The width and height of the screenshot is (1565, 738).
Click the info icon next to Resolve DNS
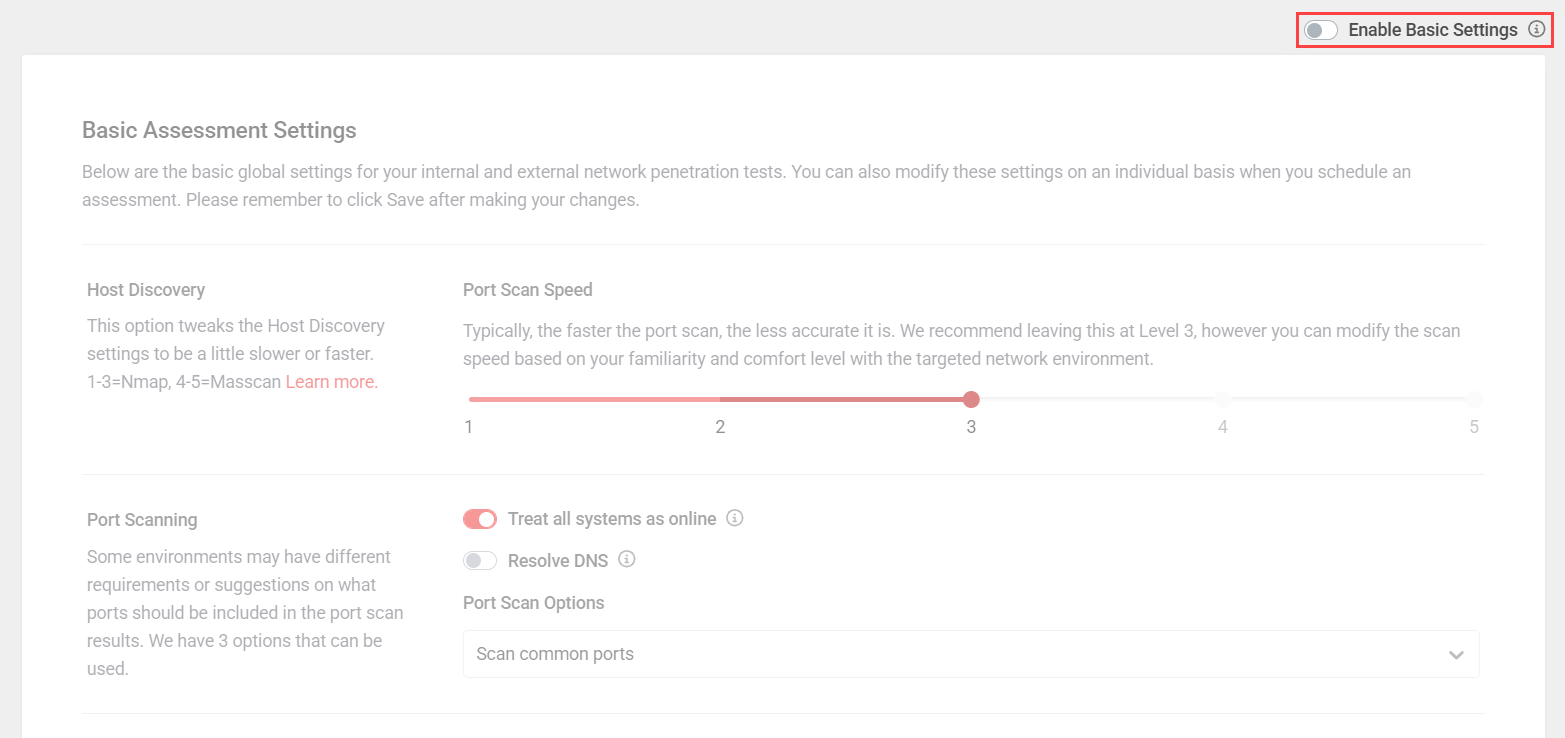point(627,559)
